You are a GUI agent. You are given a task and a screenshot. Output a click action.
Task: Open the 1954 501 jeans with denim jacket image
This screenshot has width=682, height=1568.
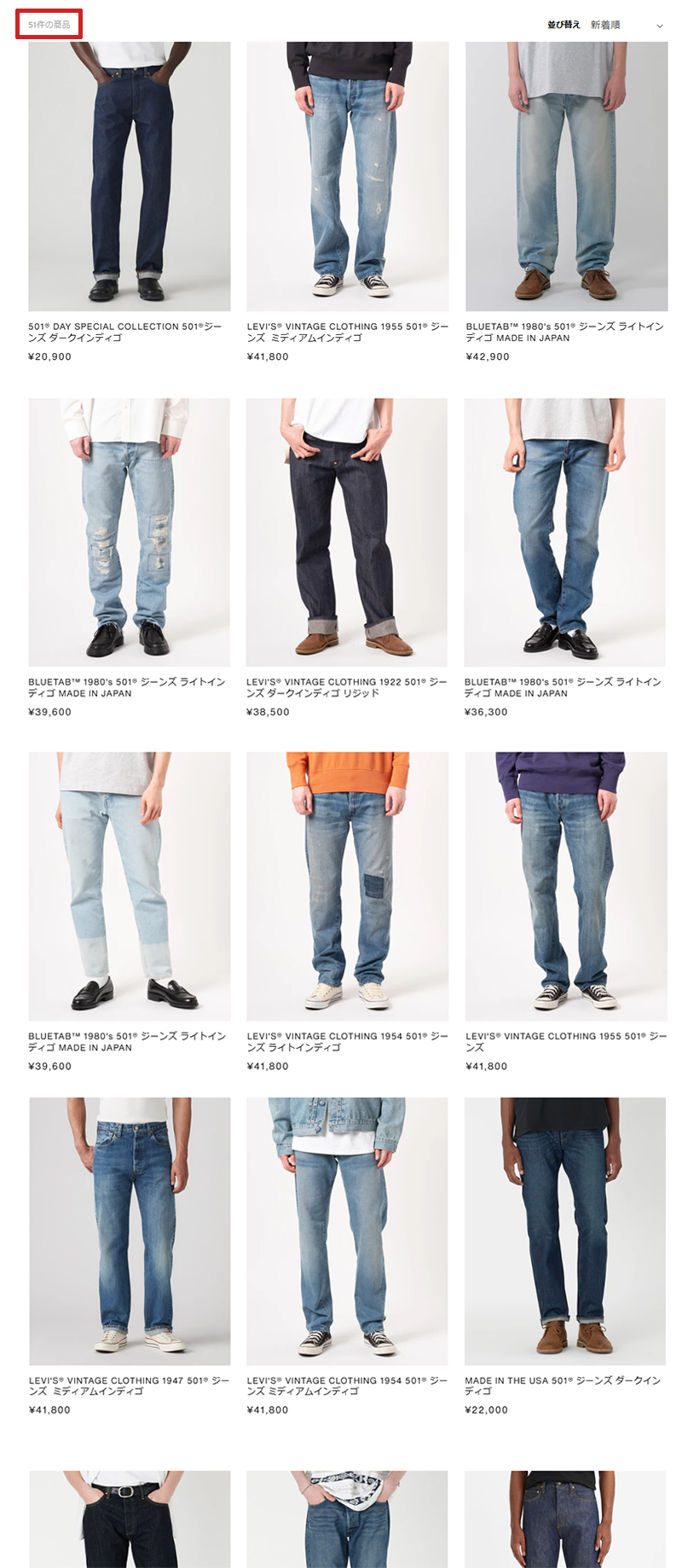[347, 1231]
